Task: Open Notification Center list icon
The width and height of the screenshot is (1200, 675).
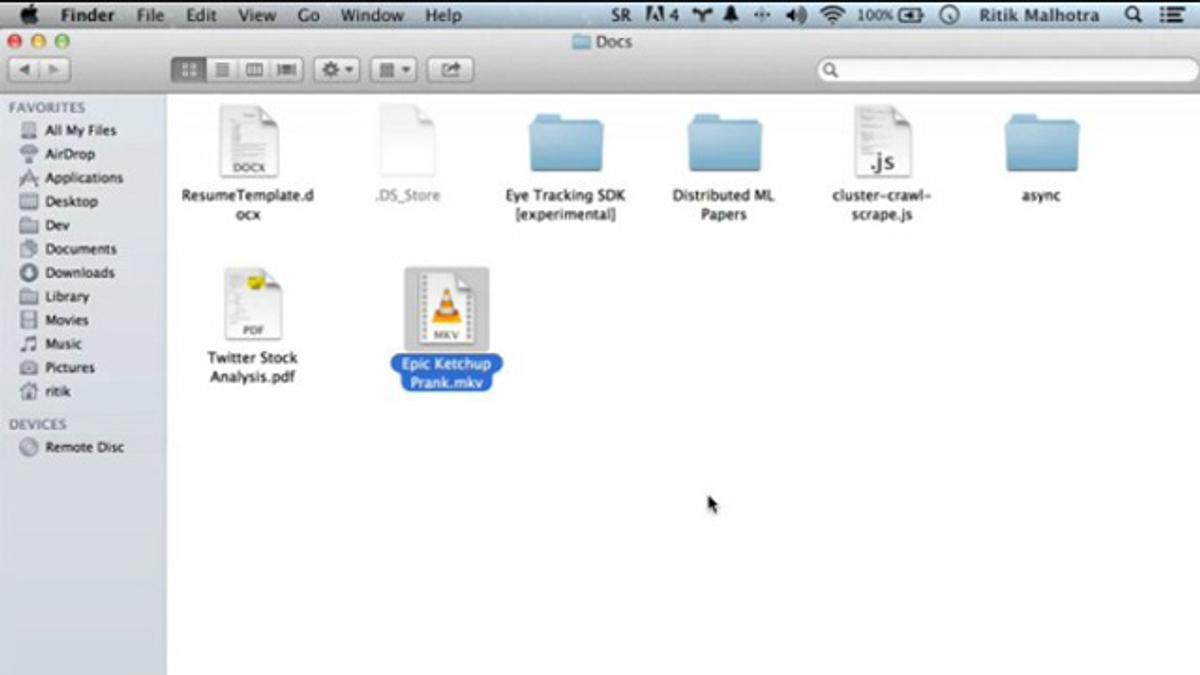Action: pyautogui.click(x=1172, y=15)
